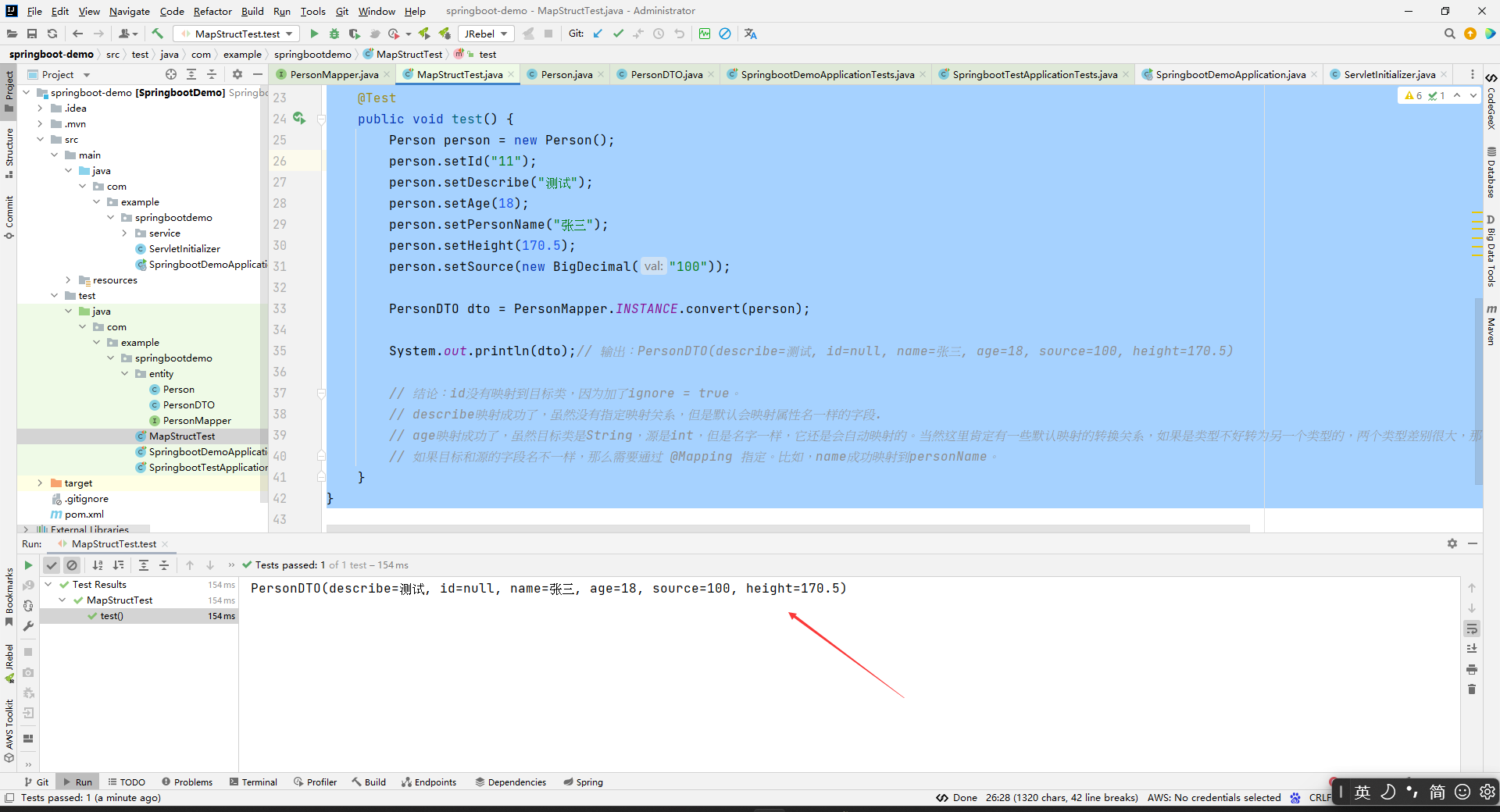Toggle the Database tool window stripe button
1500x812 pixels.
1491,173
